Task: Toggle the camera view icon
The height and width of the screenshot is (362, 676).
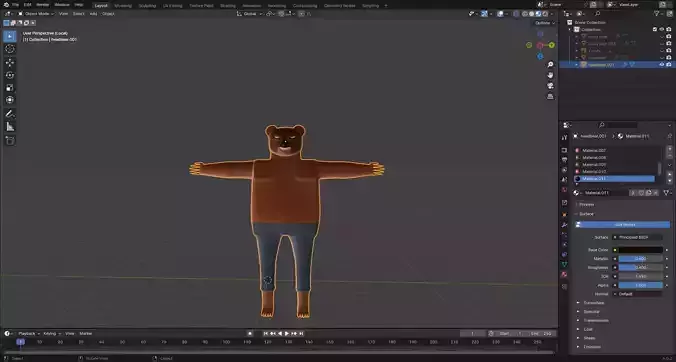Action: coord(550,86)
